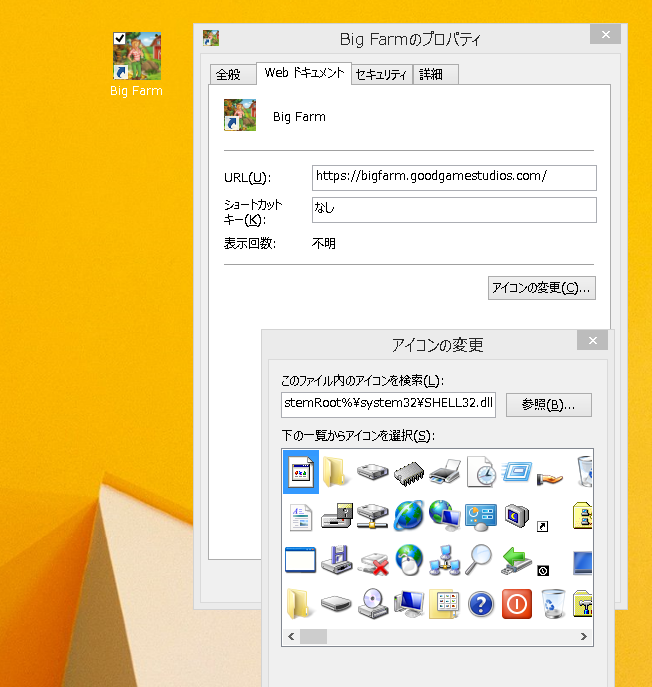Select the floppy disk drive icon
The image size is (652, 687).
[x=337, y=560]
